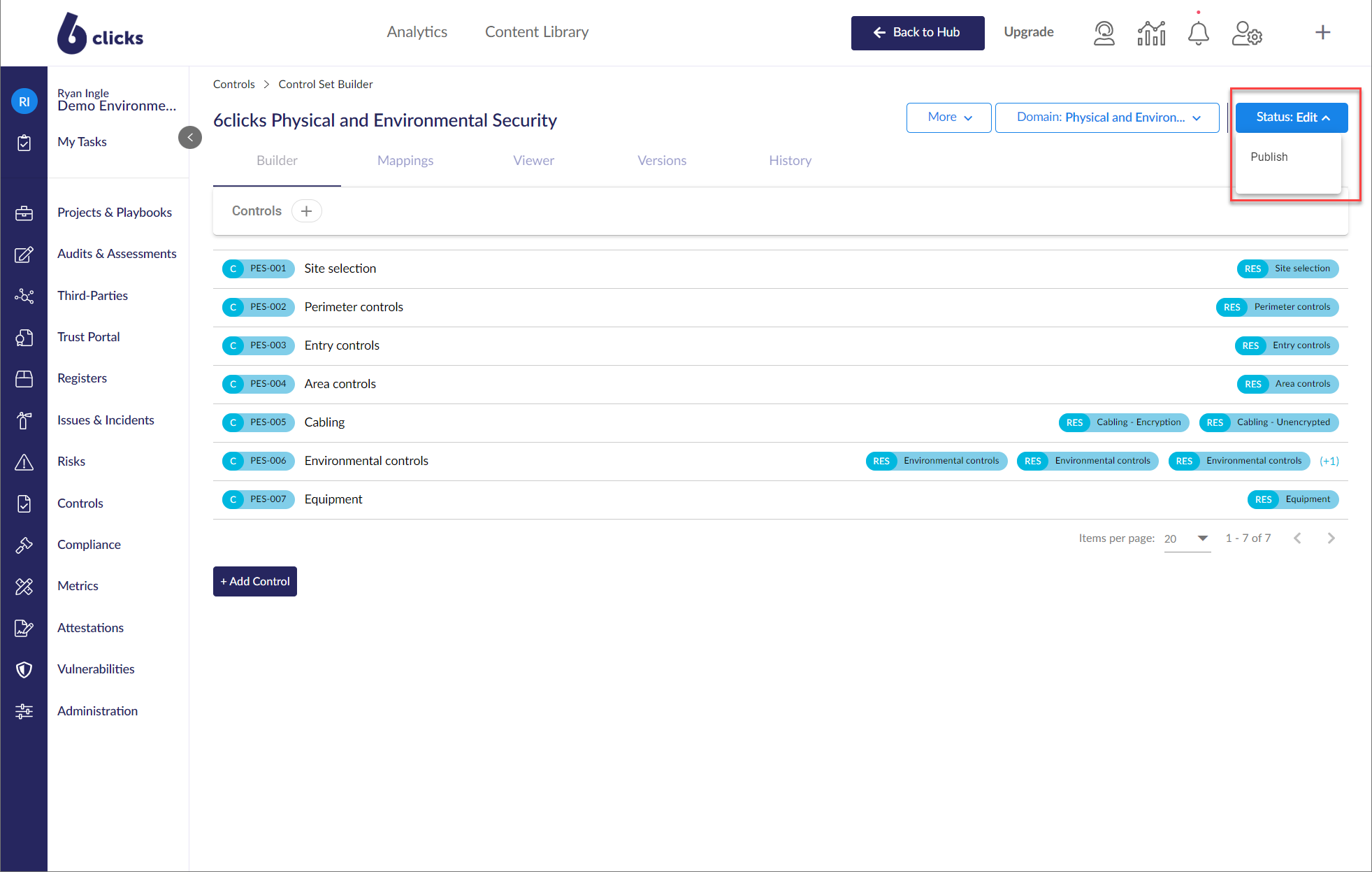Image resolution: width=1372 pixels, height=872 pixels.
Task: Open the PES-003 Entry controls row
Action: click(781, 345)
